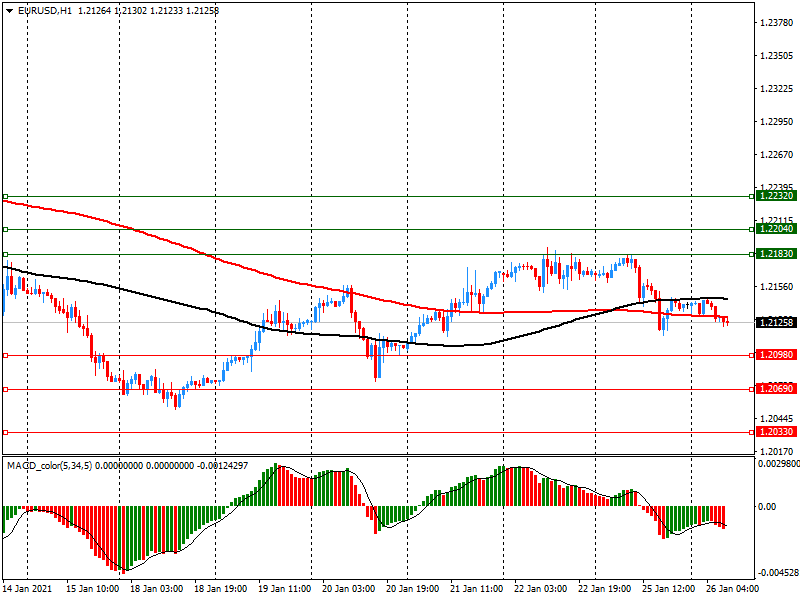Click the OHLC values 1.21264 1.21302 1.21233 1.21258
800x600 pixels.
pyautogui.click(x=148, y=10)
